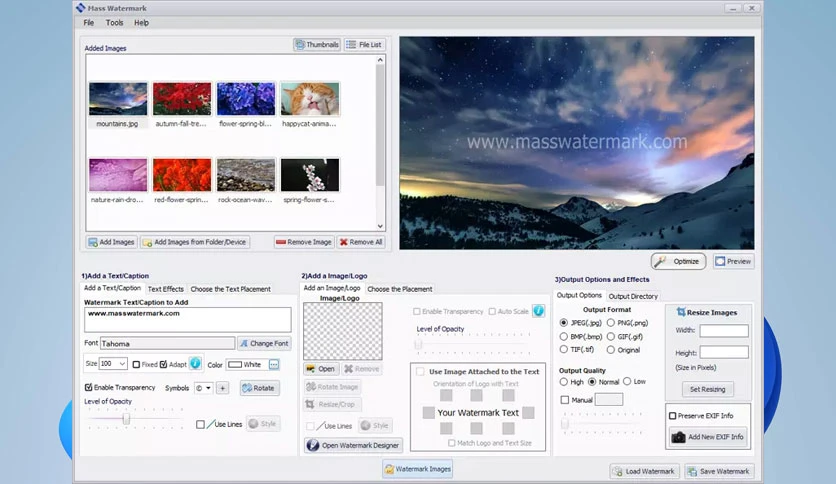This screenshot has width=836, height=484.
Task: Click the Remove All button
Action: click(361, 242)
